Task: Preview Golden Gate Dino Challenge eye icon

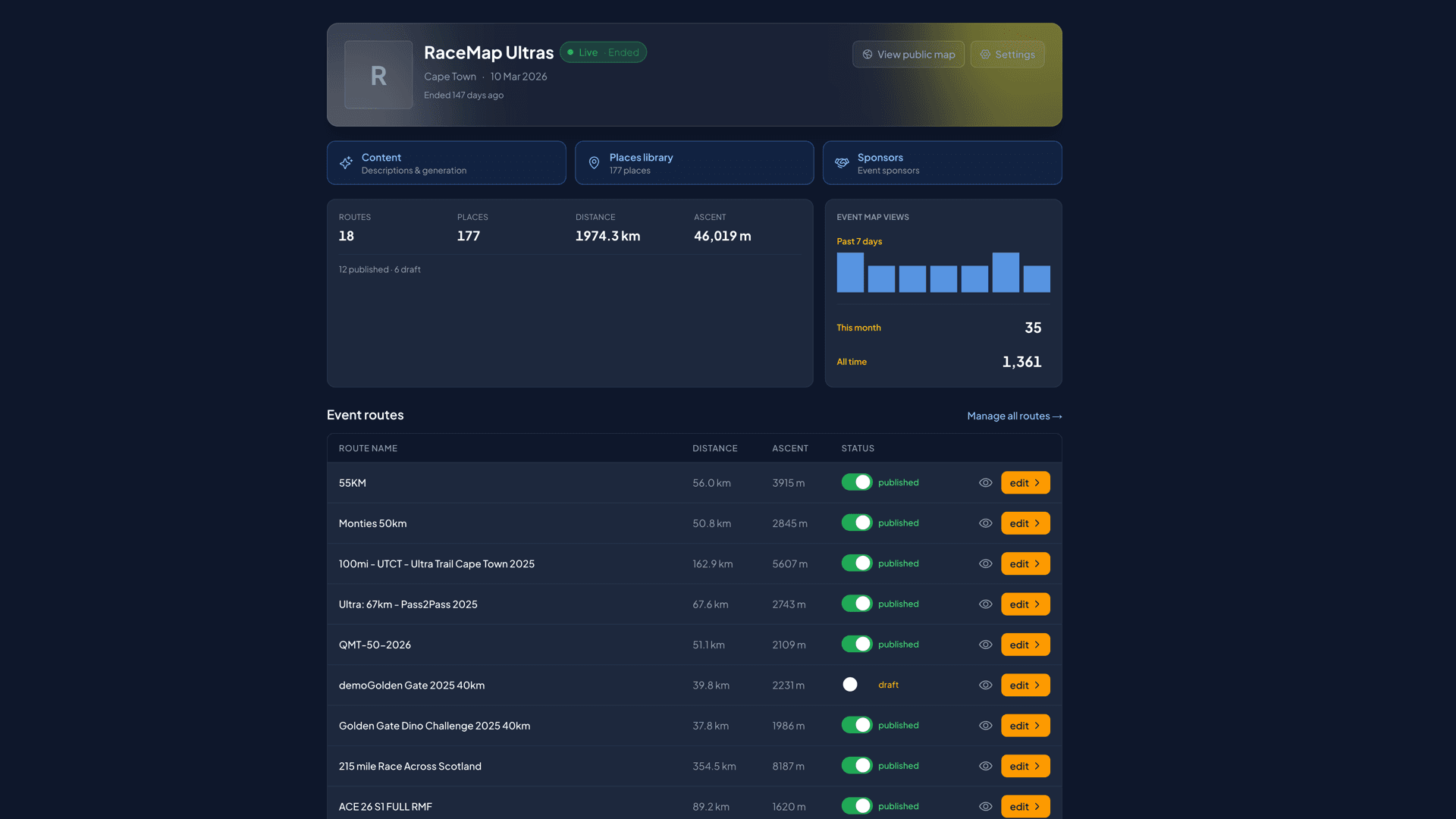Action: [985, 726]
